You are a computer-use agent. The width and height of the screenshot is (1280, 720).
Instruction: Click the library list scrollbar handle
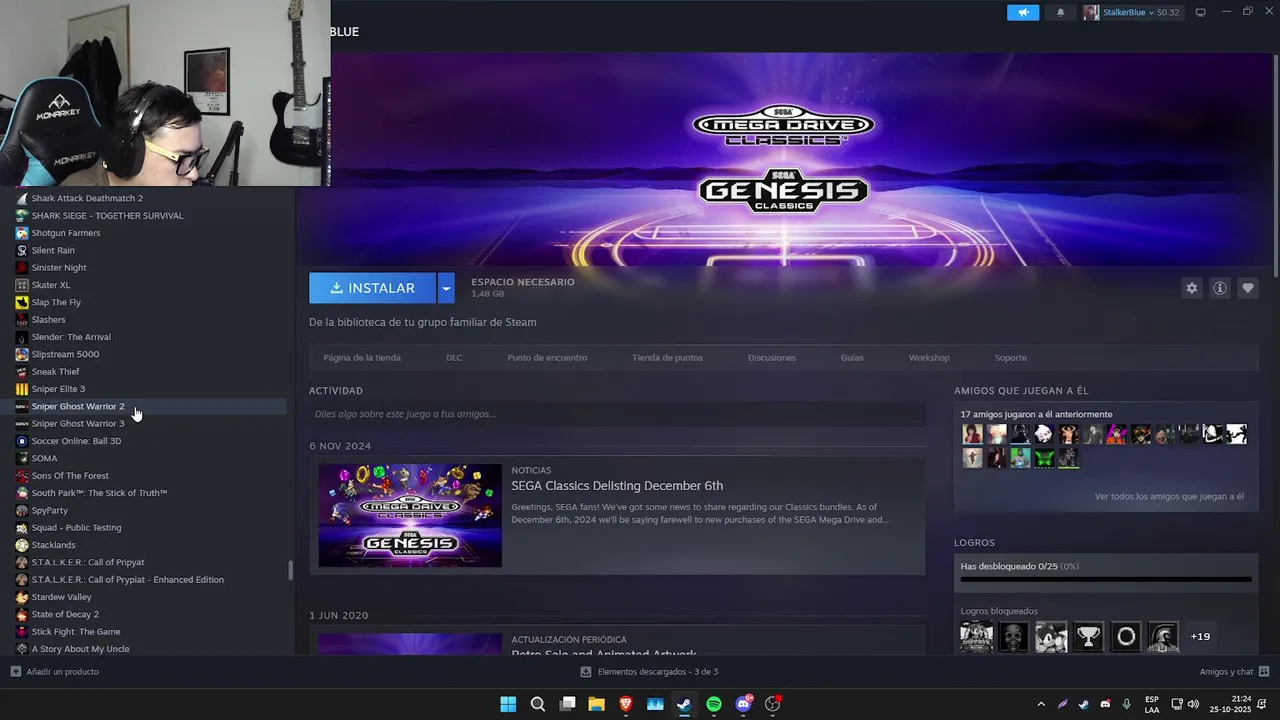[290, 570]
